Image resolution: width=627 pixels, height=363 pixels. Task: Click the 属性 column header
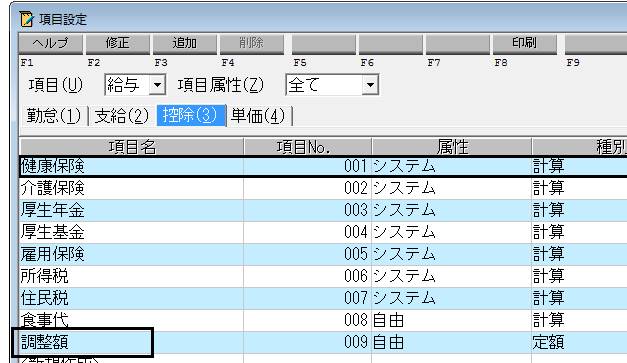tap(451, 147)
